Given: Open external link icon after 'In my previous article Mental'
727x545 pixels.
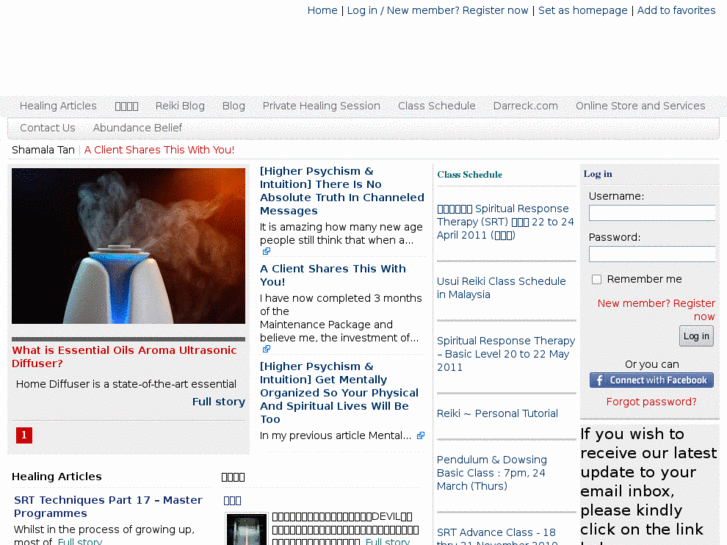Looking at the screenshot, I should 421,436.
